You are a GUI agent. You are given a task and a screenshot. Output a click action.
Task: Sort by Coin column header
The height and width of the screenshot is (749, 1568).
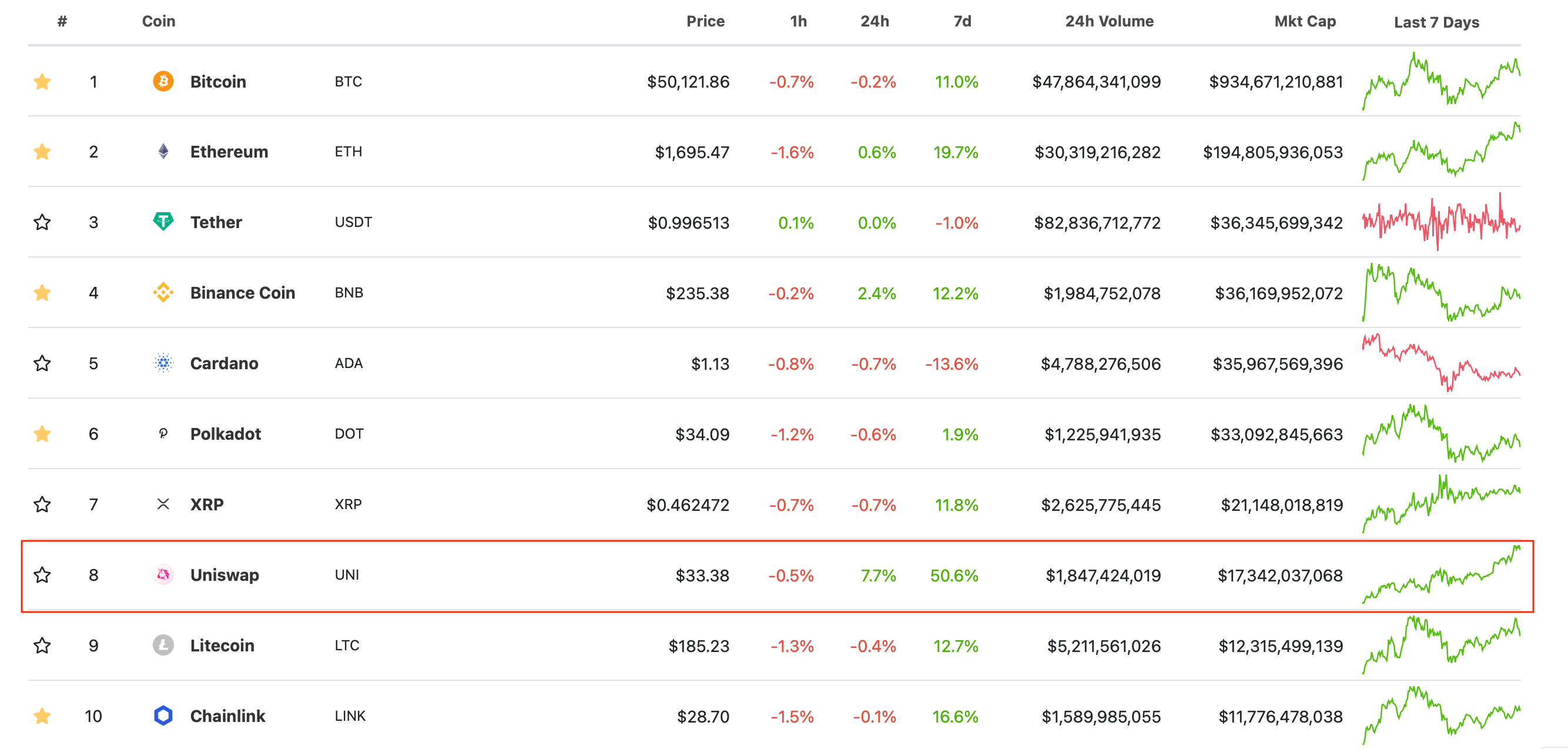tap(159, 21)
